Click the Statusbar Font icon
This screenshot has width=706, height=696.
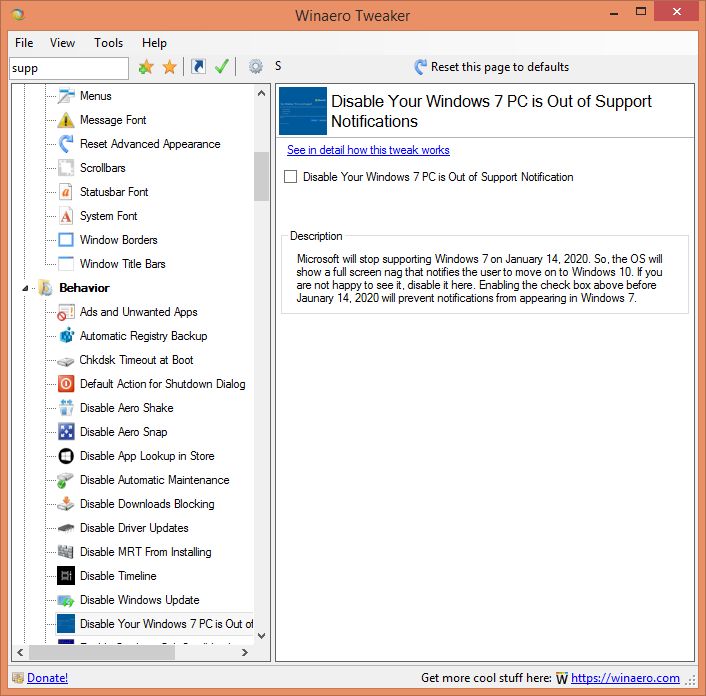click(x=66, y=192)
